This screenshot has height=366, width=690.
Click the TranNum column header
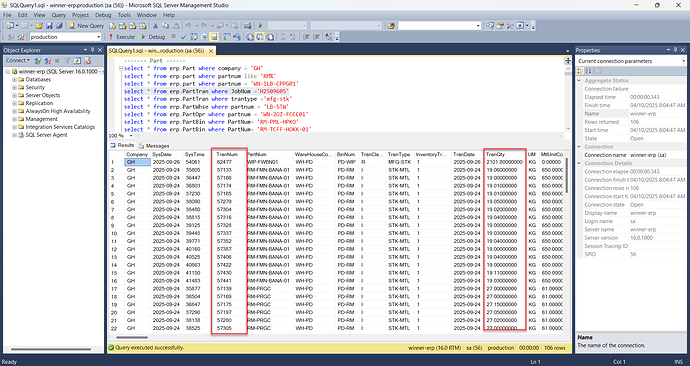(x=227, y=154)
